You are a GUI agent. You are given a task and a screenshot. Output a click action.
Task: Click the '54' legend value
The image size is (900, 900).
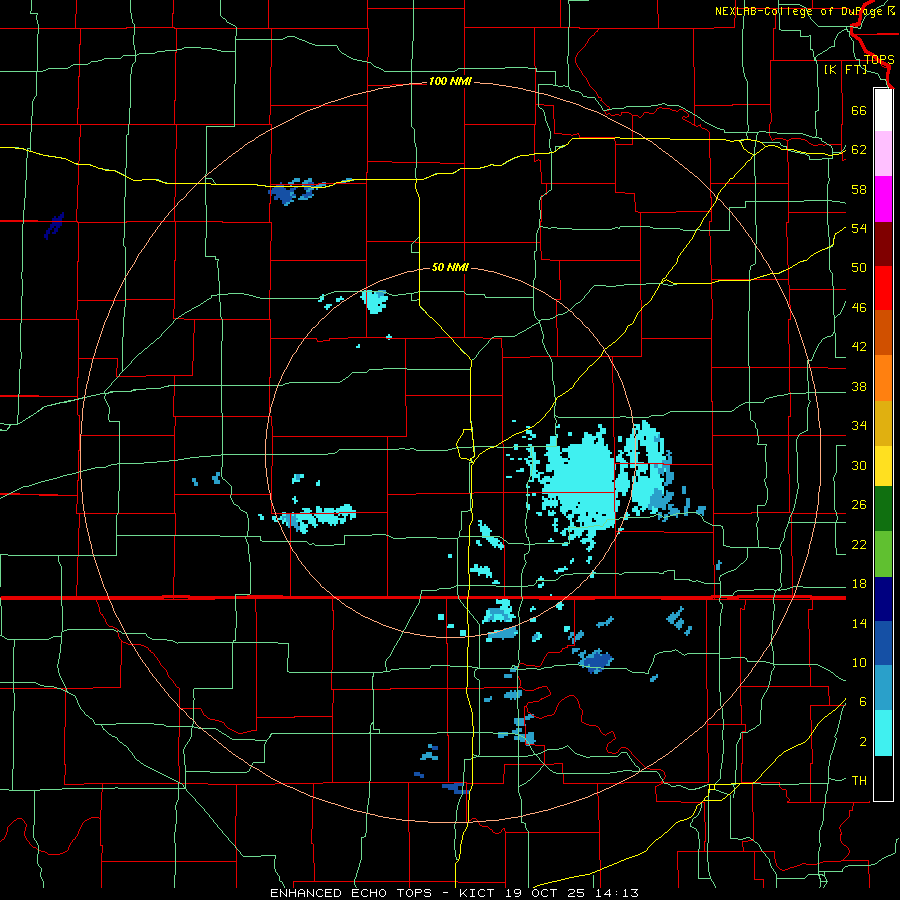click(x=859, y=228)
